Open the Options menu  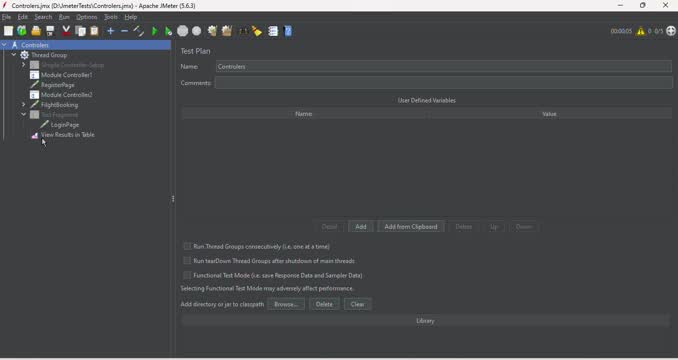86,17
